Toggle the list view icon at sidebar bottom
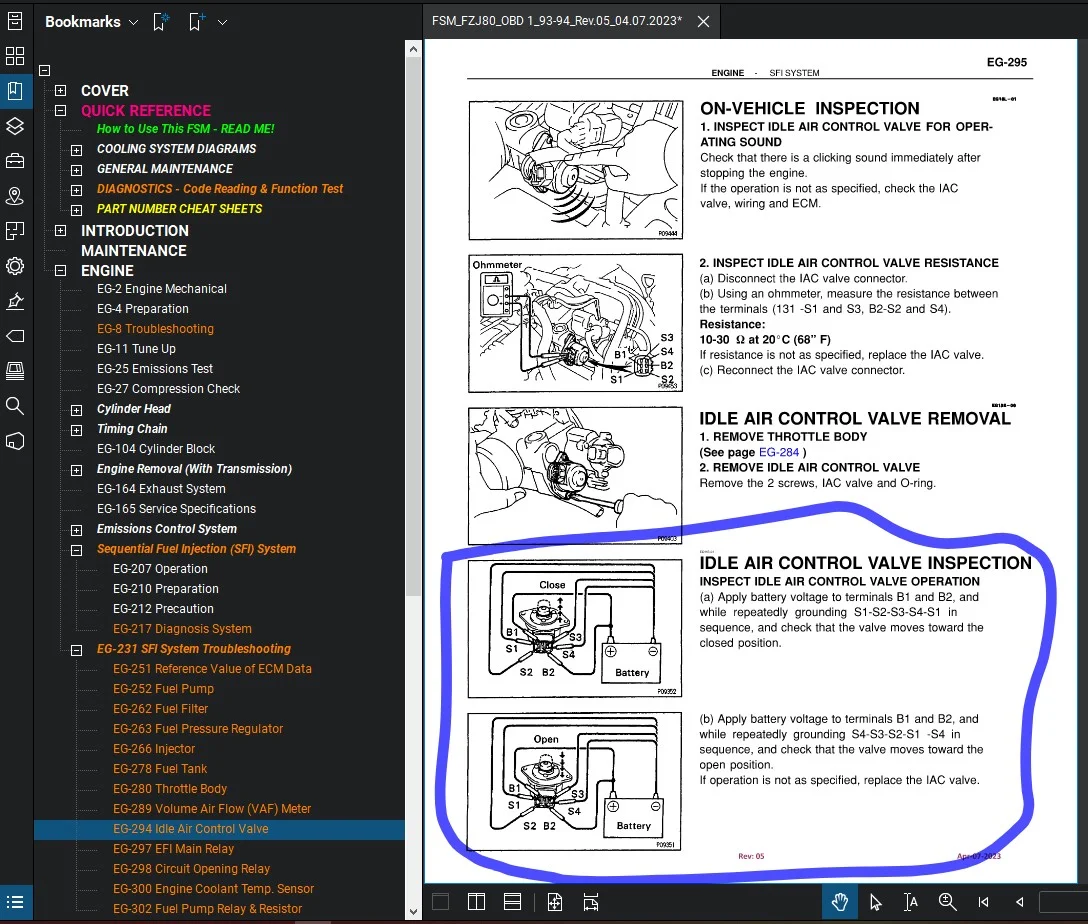 pyautogui.click(x=15, y=902)
